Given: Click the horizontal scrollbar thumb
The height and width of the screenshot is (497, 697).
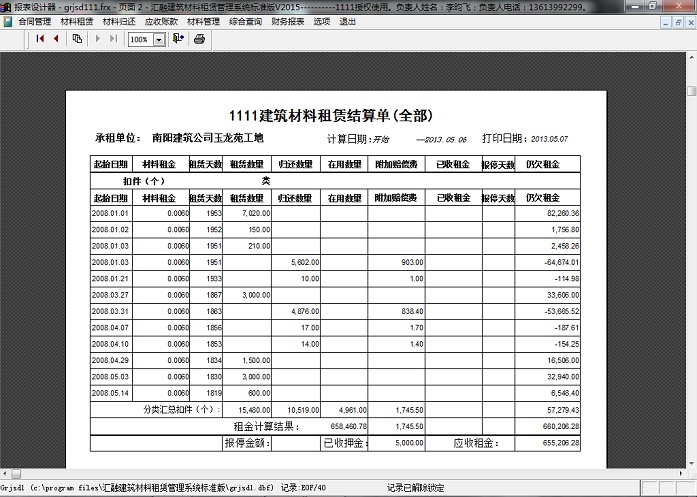Looking at the screenshot, I should tap(16, 473).
